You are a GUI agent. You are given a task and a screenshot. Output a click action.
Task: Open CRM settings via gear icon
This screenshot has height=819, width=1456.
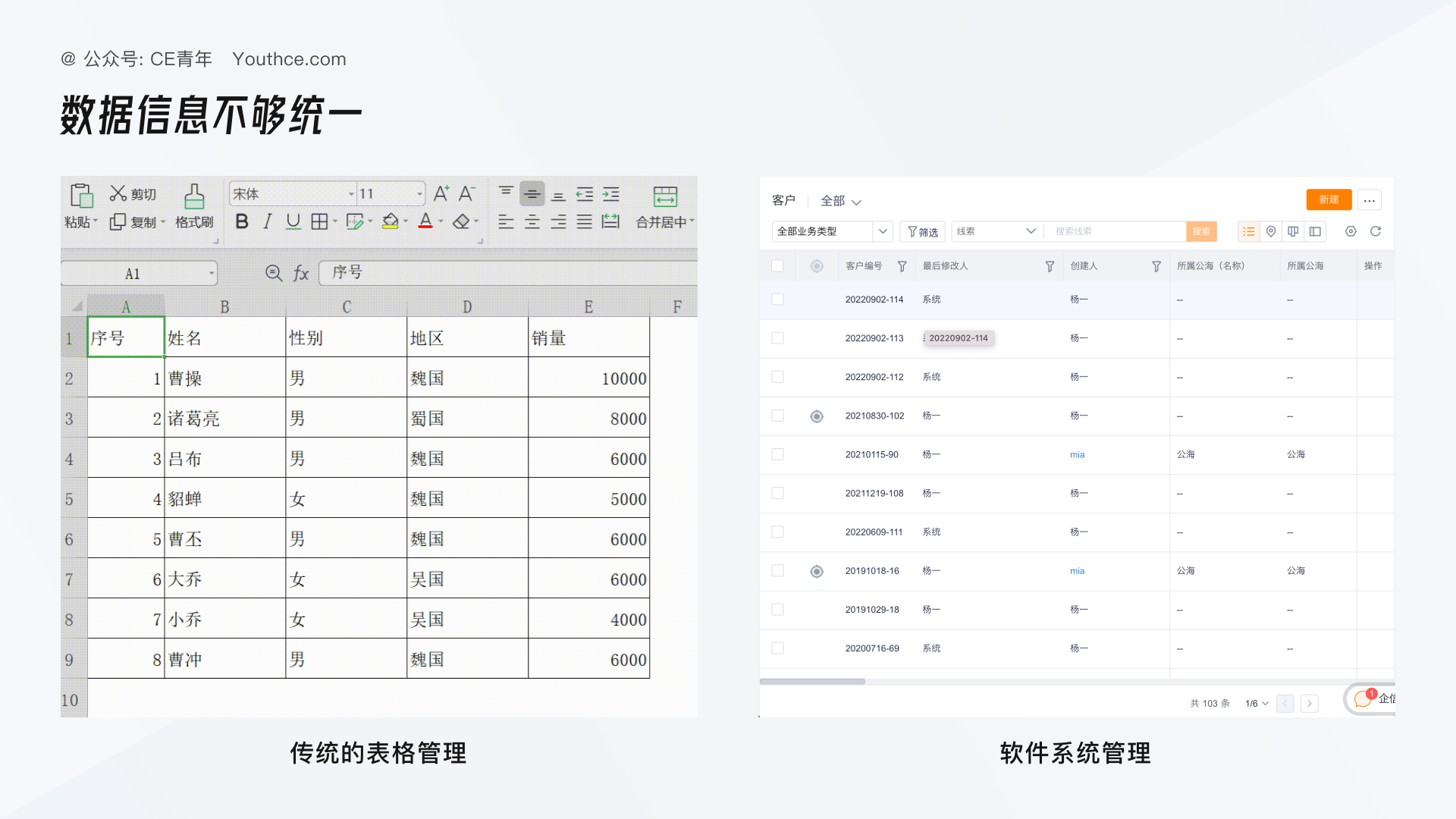click(x=1351, y=231)
